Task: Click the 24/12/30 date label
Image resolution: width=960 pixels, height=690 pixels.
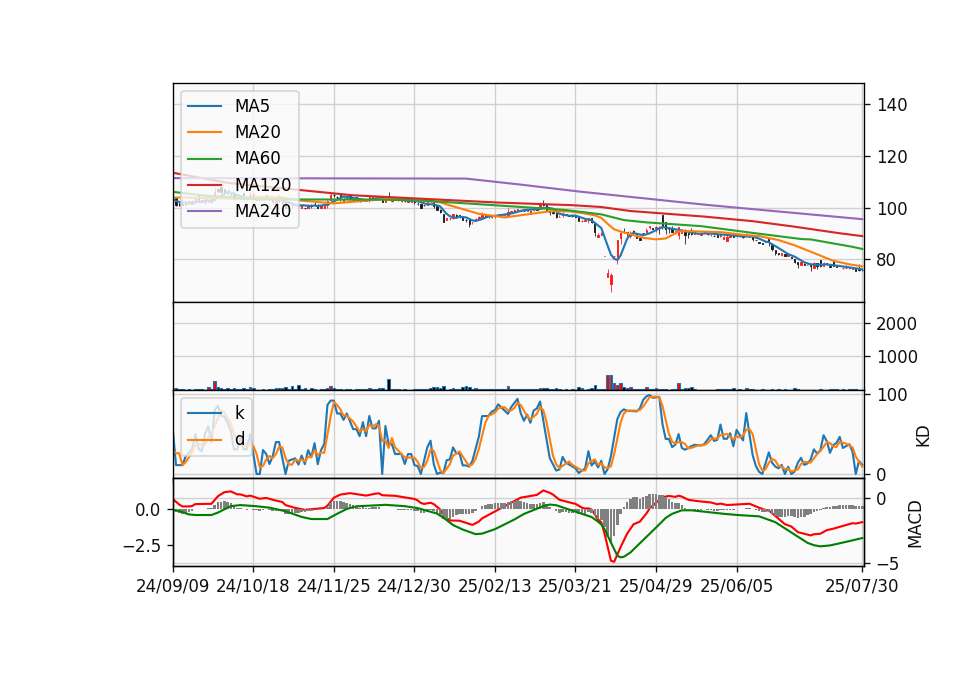Action: click(414, 586)
